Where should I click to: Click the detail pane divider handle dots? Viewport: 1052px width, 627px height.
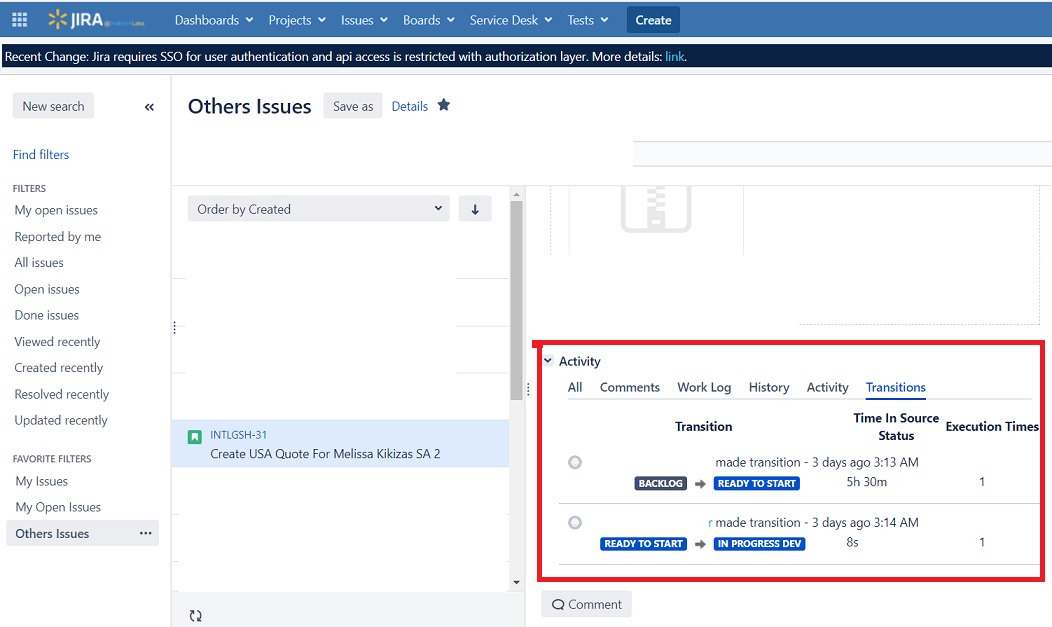[528, 390]
